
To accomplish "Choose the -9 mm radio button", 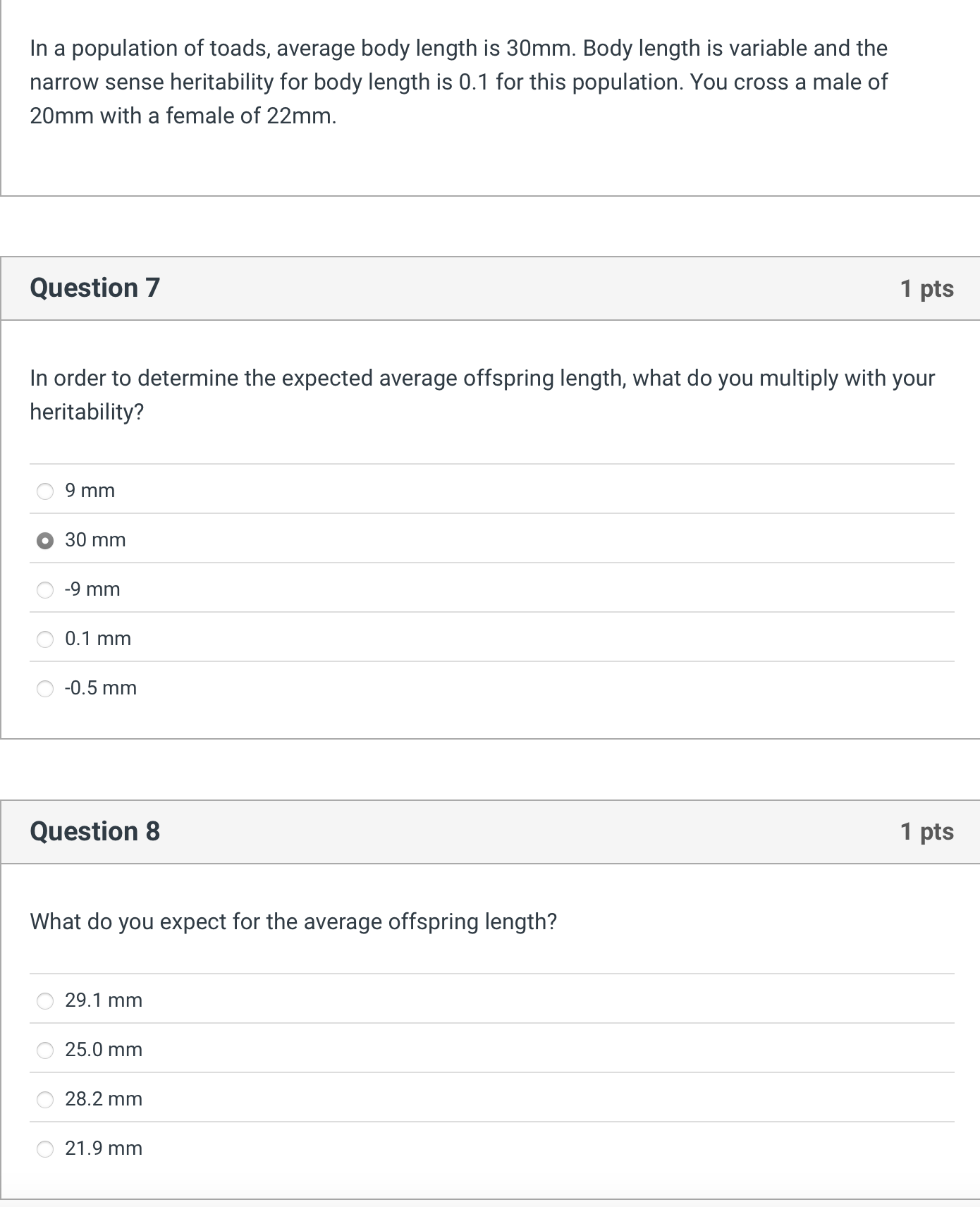I will pyautogui.click(x=45, y=590).
